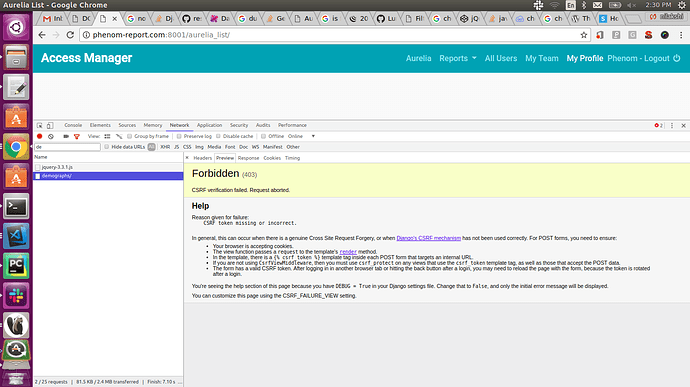Image resolution: width=690 pixels, height=387 pixels.
Task: Open Slack from the Ubuntu launcher
Action: (16, 295)
